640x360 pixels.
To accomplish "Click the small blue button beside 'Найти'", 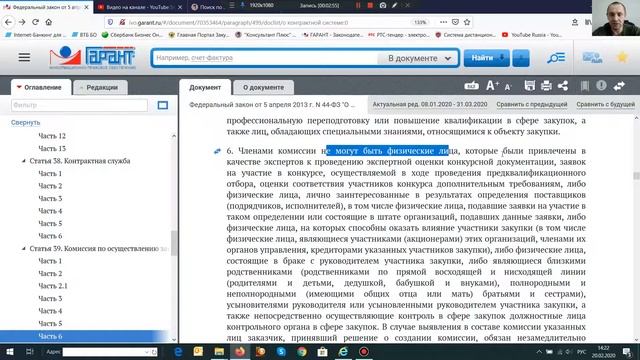I will (521, 58).
